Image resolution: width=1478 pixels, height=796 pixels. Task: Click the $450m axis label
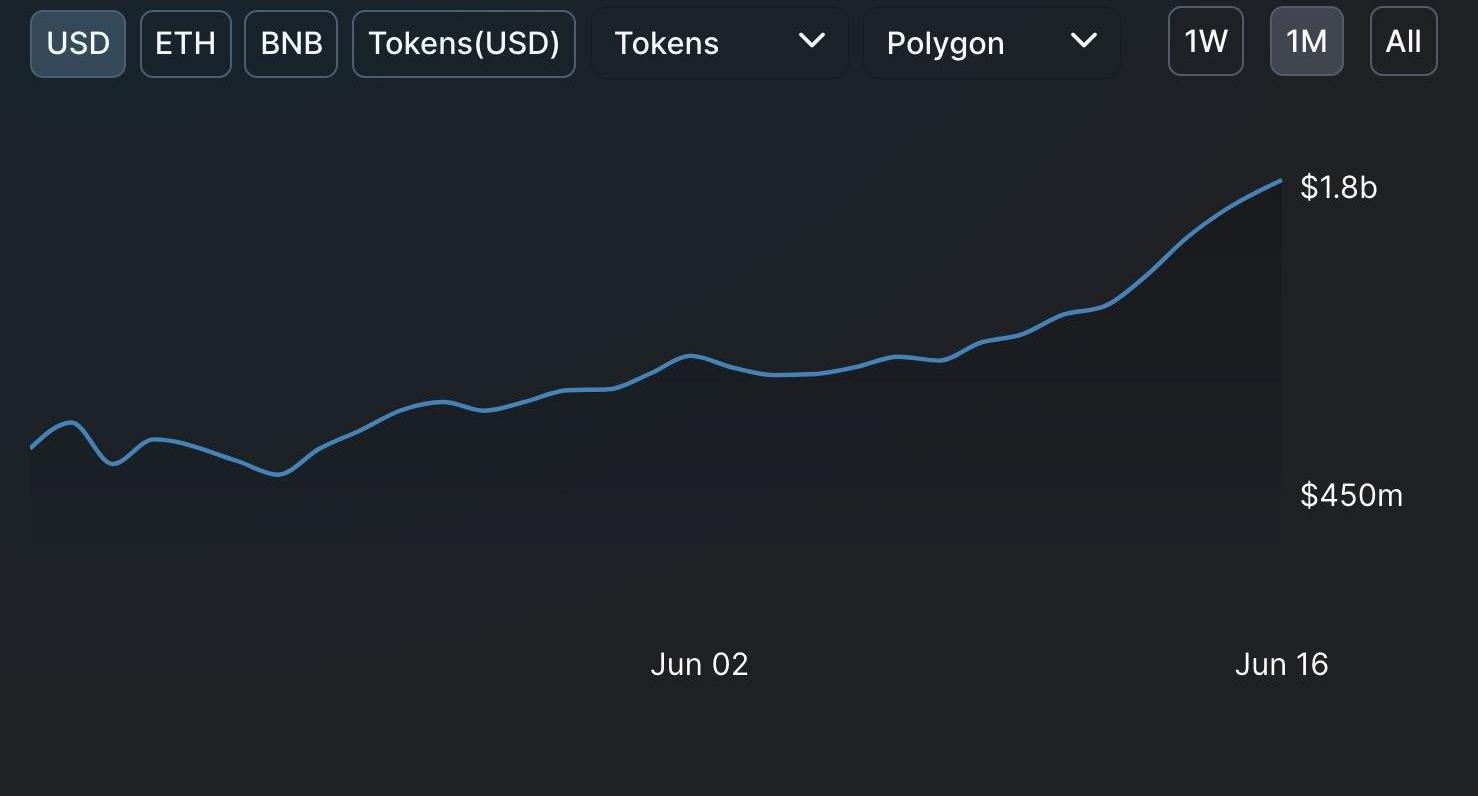tap(1352, 494)
